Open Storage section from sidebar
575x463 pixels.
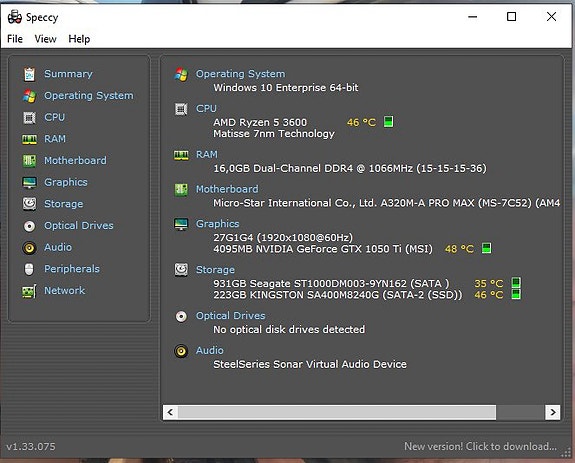click(x=63, y=204)
